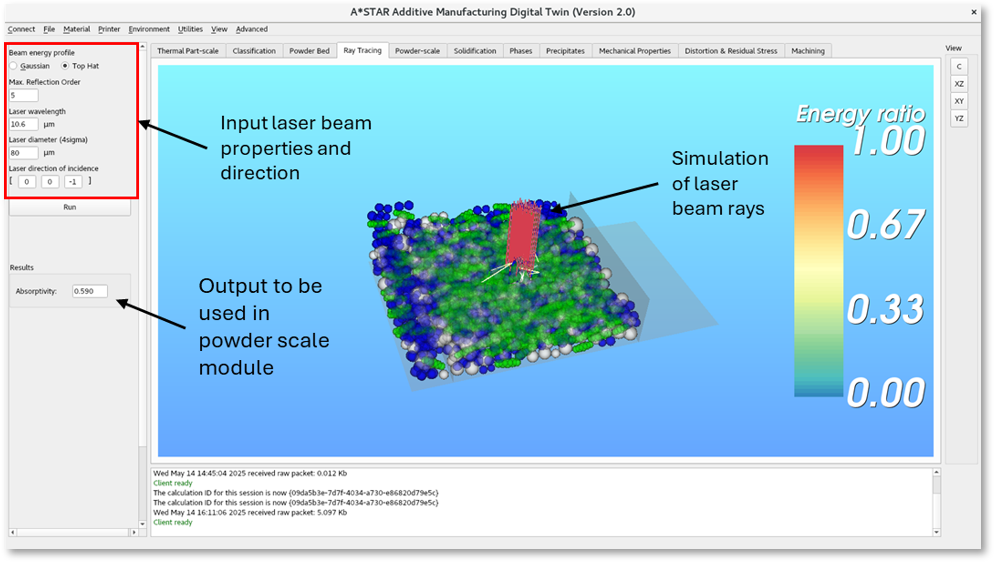Click the Laser wavelength input field
The image size is (994, 562).
tap(23, 124)
